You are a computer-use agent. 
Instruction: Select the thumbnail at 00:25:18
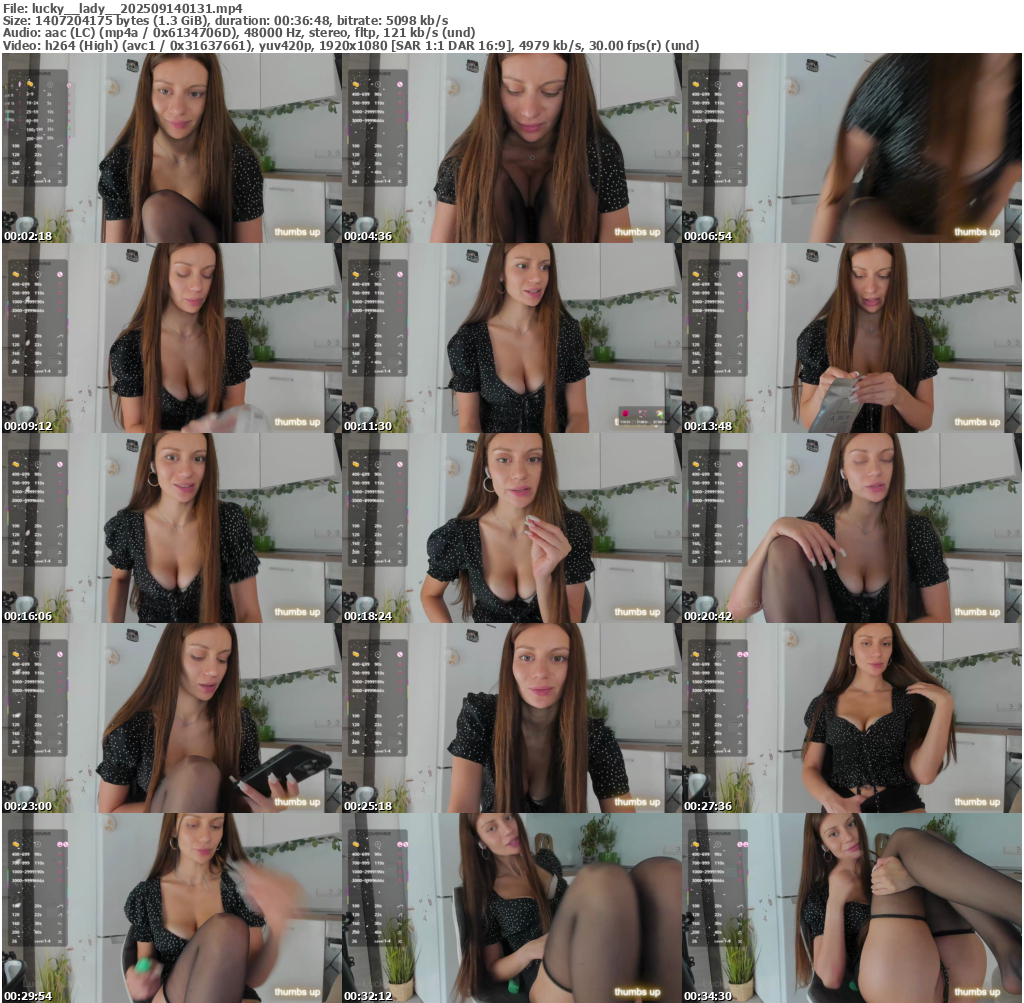click(512, 718)
